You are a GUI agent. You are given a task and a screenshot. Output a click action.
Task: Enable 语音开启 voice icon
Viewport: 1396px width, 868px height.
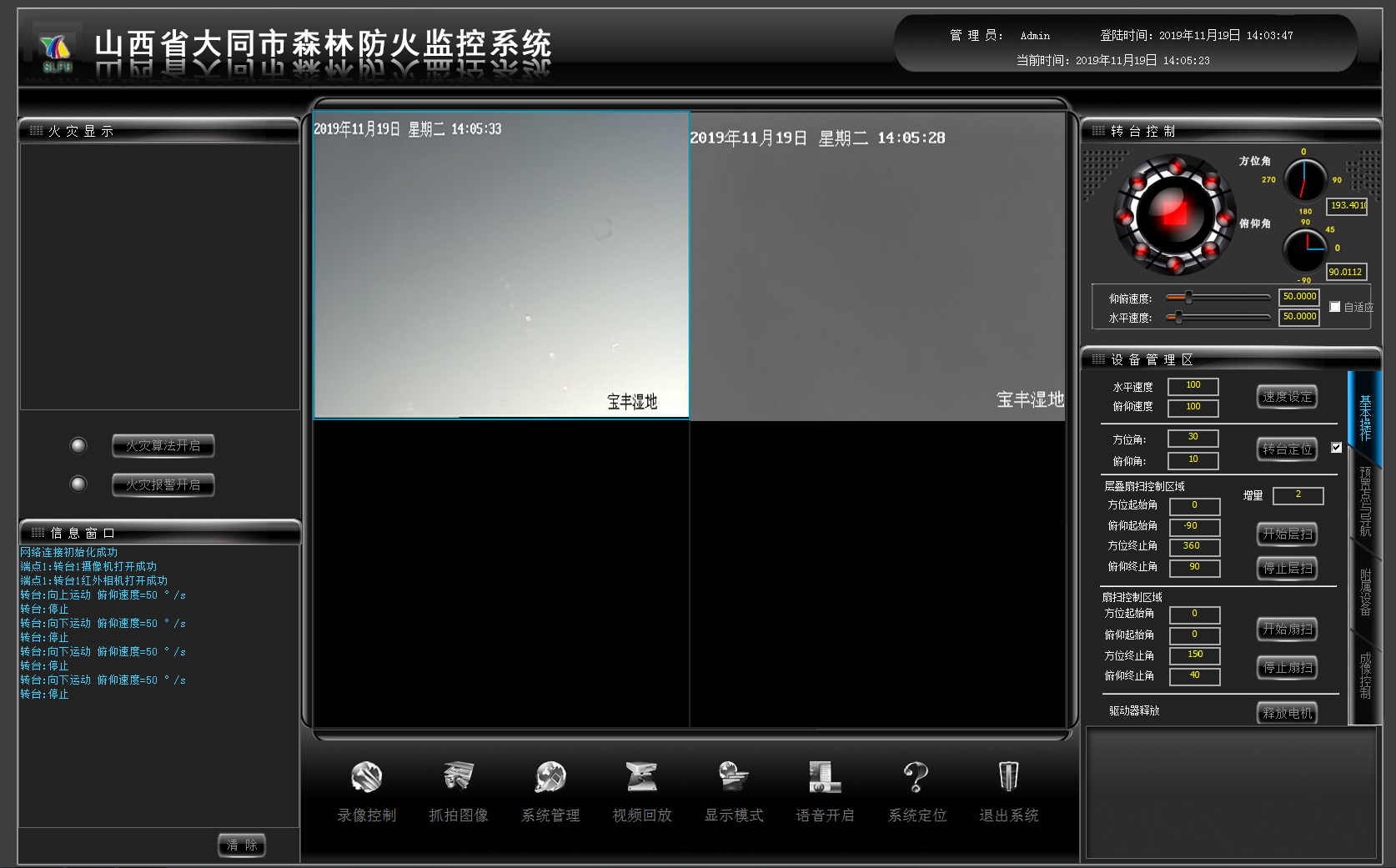pos(825,777)
